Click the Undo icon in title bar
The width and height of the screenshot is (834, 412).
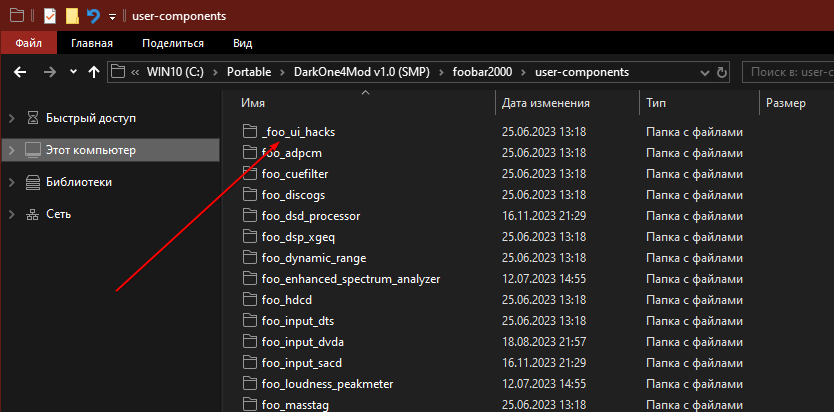pyautogui.click(x=94, y=16)
